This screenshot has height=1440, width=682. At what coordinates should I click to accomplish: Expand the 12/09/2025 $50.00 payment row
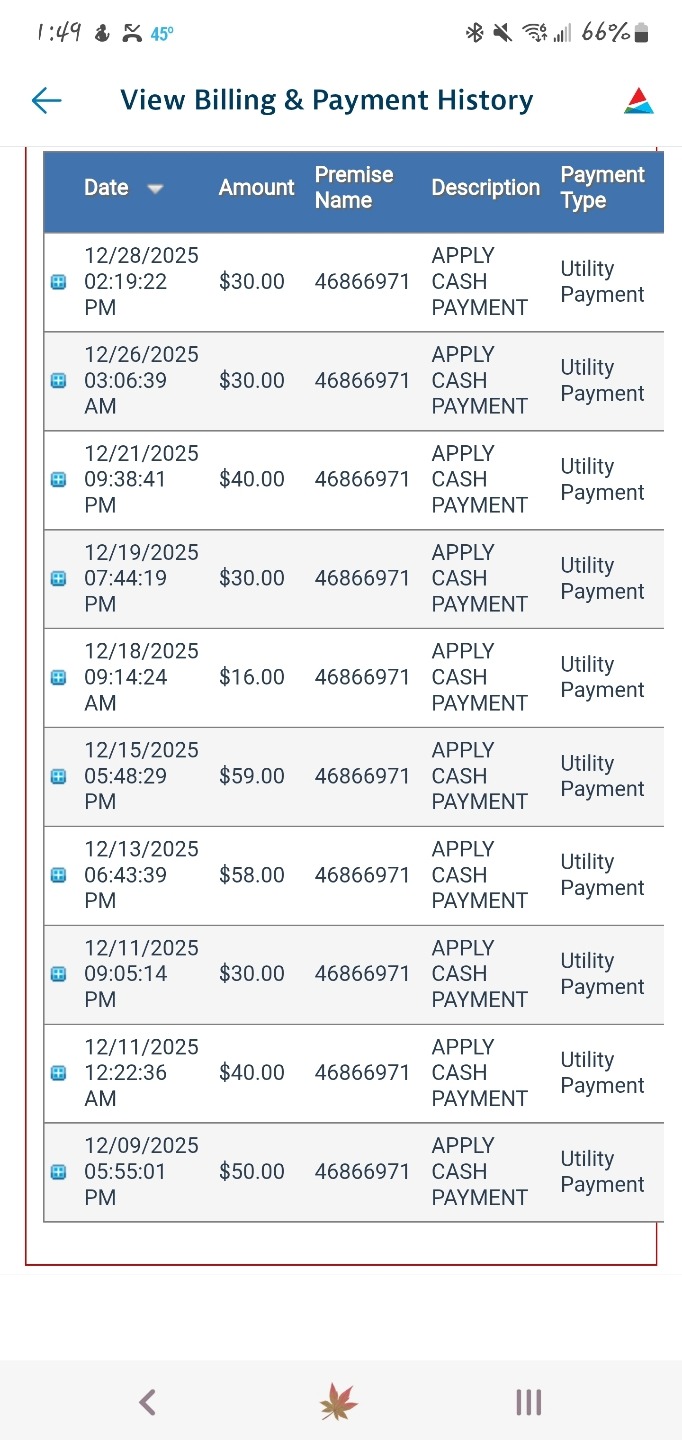pyautogui.click(x=58, y=1172)
